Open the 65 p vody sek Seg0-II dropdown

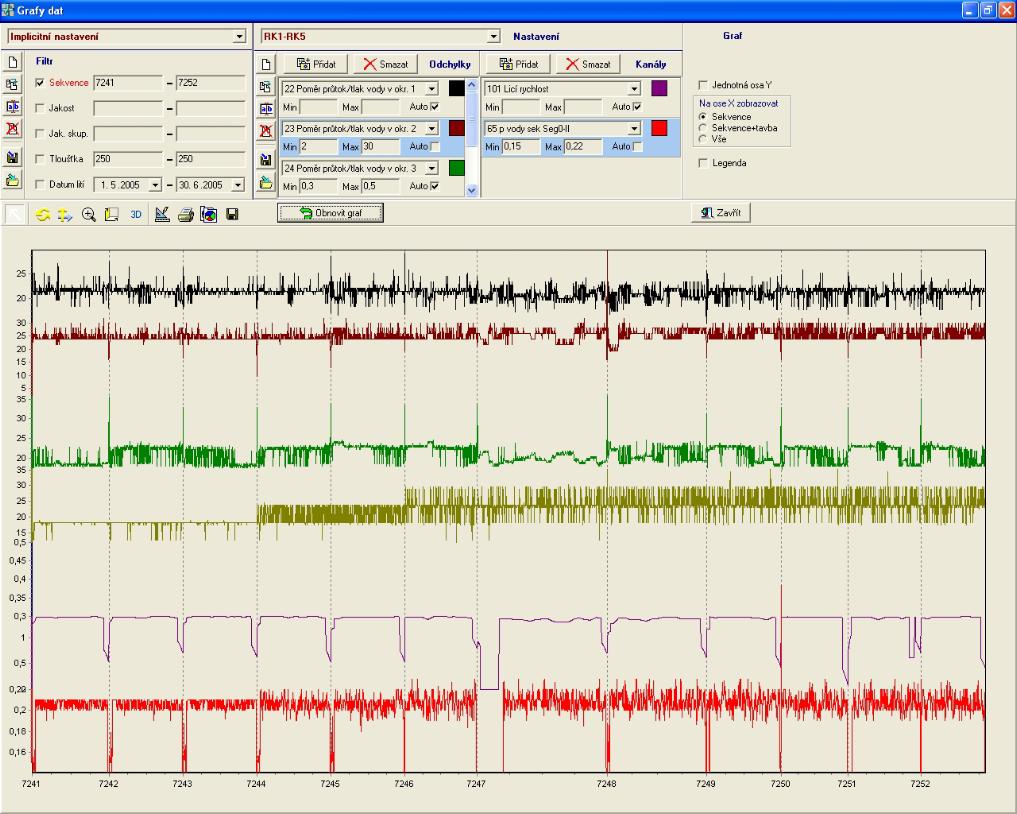coord(634,128)
